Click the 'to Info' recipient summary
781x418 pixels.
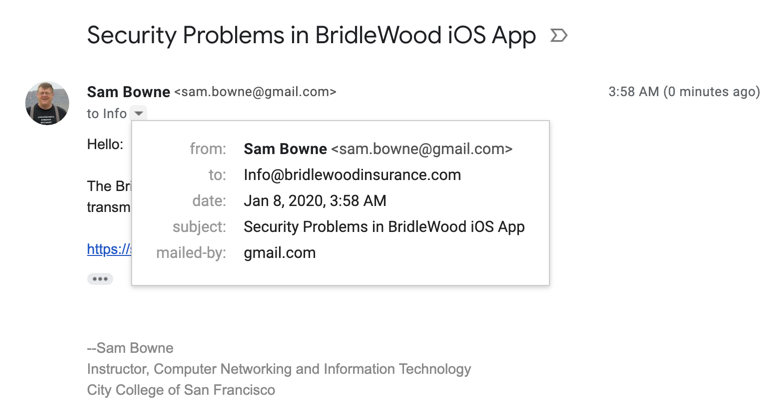coord(107,114)
